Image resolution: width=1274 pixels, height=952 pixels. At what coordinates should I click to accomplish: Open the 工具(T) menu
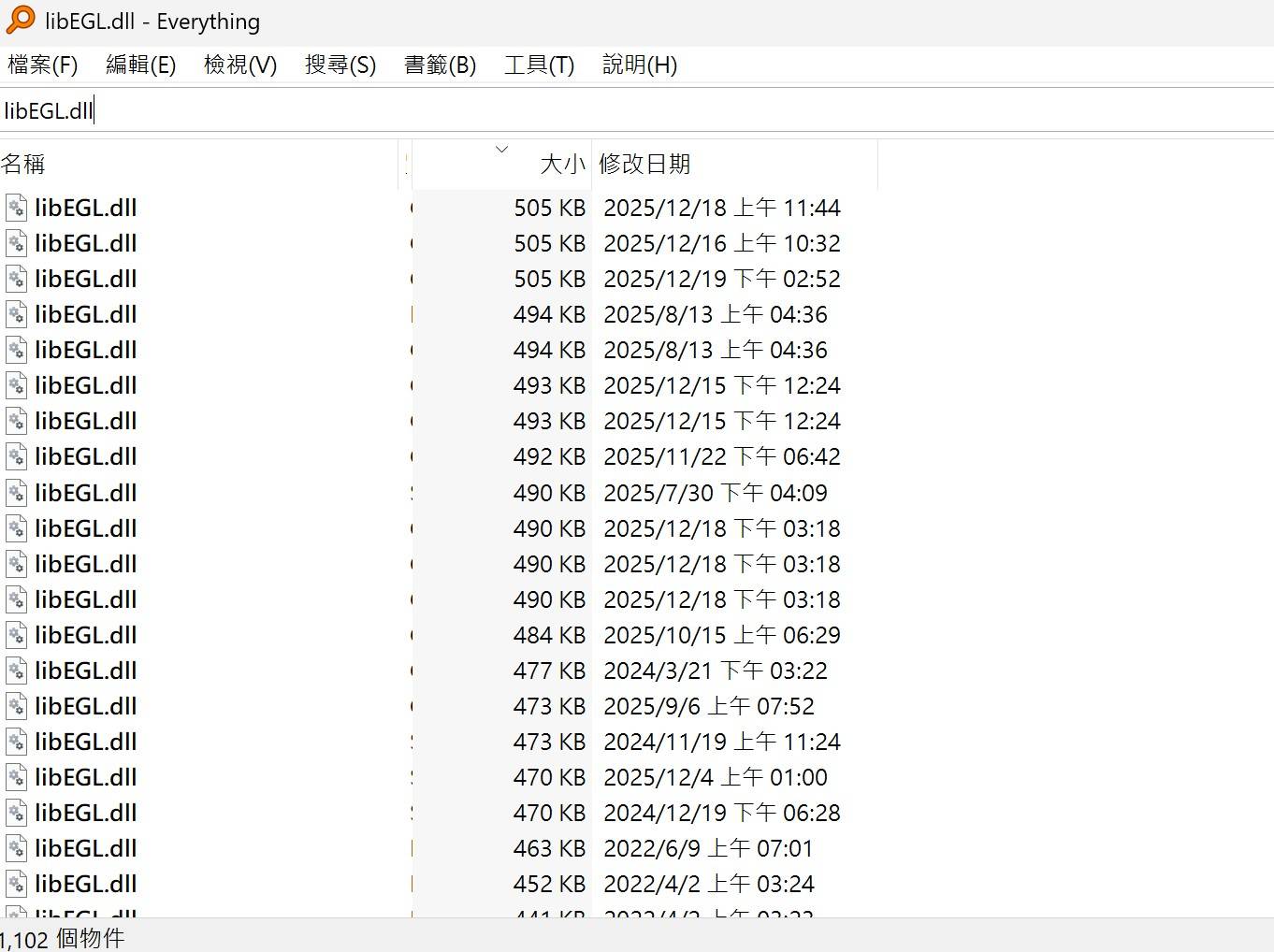(539, 65)
